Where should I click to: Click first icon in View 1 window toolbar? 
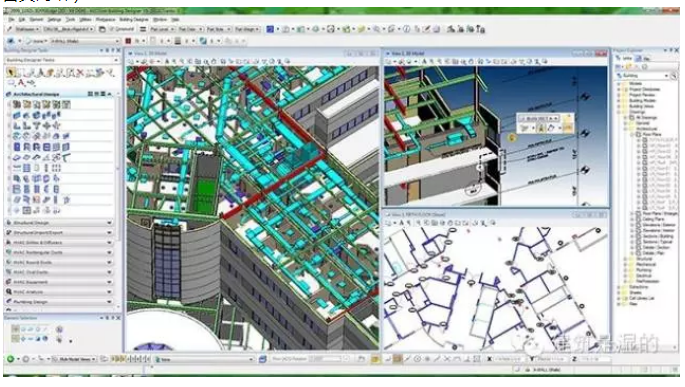click(x=131, y=62)
